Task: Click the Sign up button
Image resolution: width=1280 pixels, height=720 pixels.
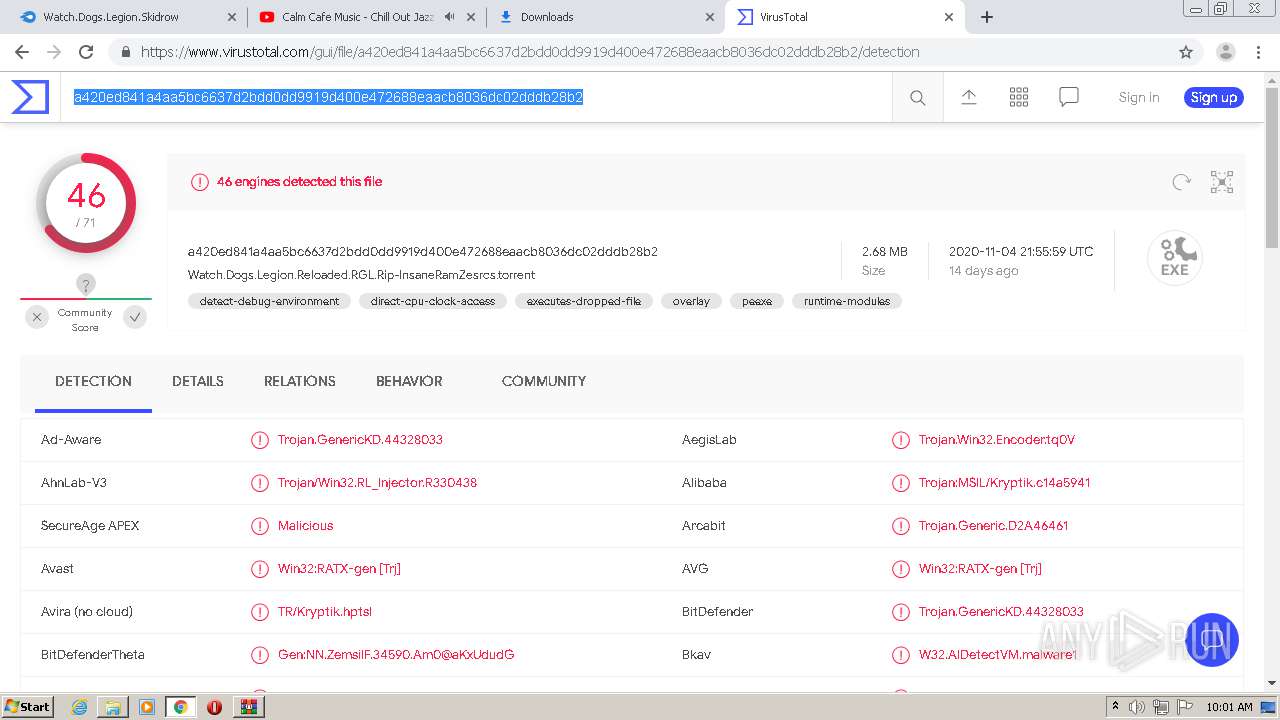Action: [1214, 97]
